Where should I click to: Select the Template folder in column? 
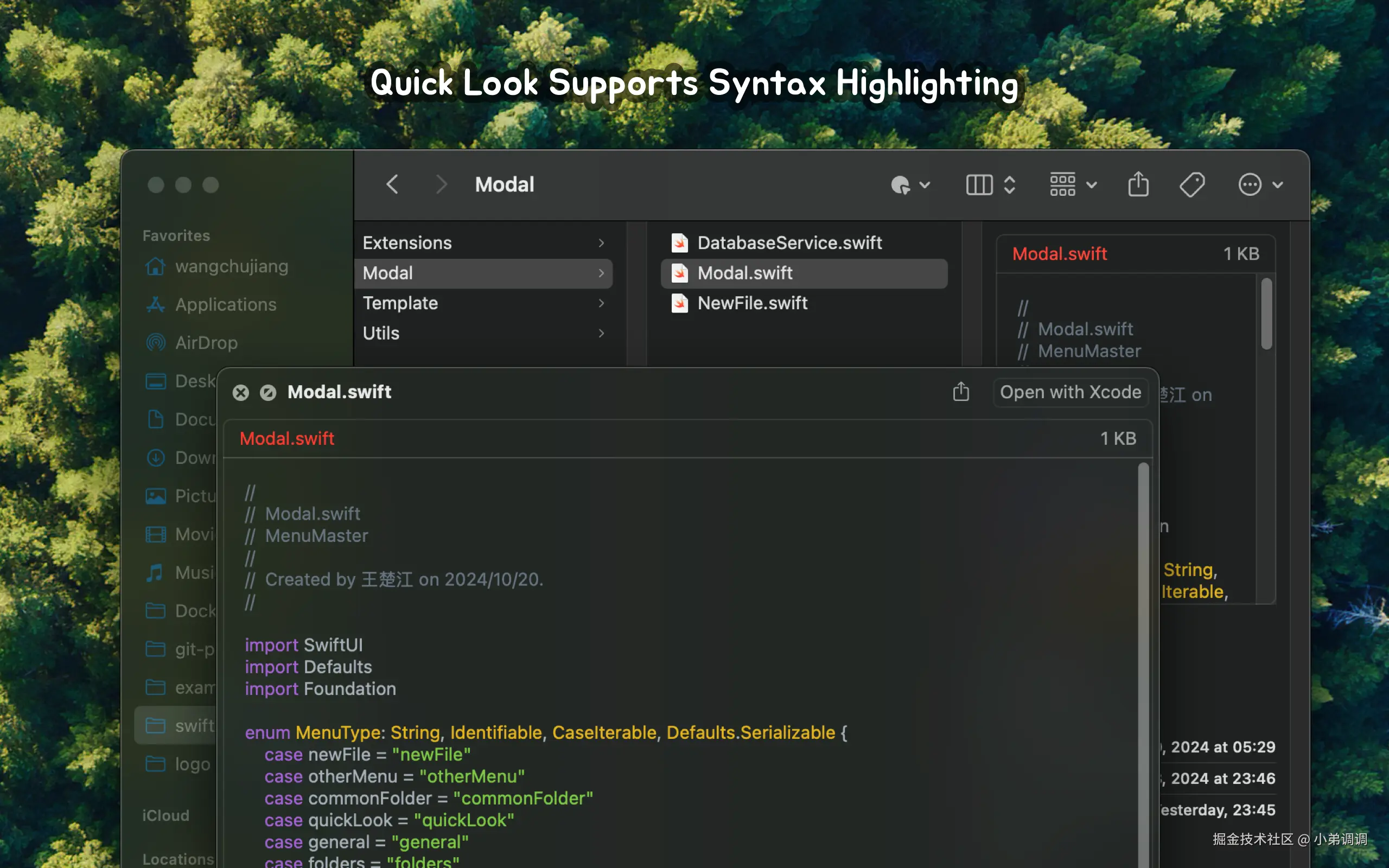click(400, 303)
